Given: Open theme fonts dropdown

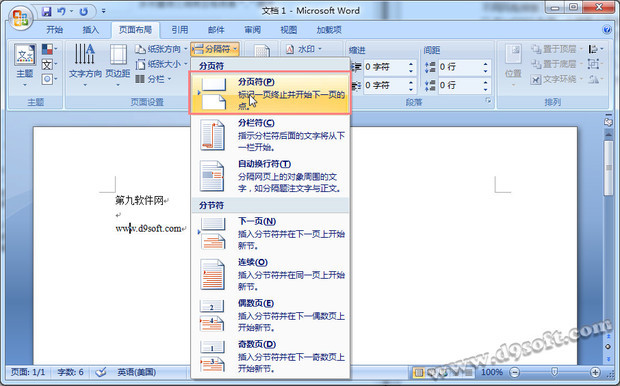Looking at the screenshot, I should pyautogui.click(x=49, y=64).
